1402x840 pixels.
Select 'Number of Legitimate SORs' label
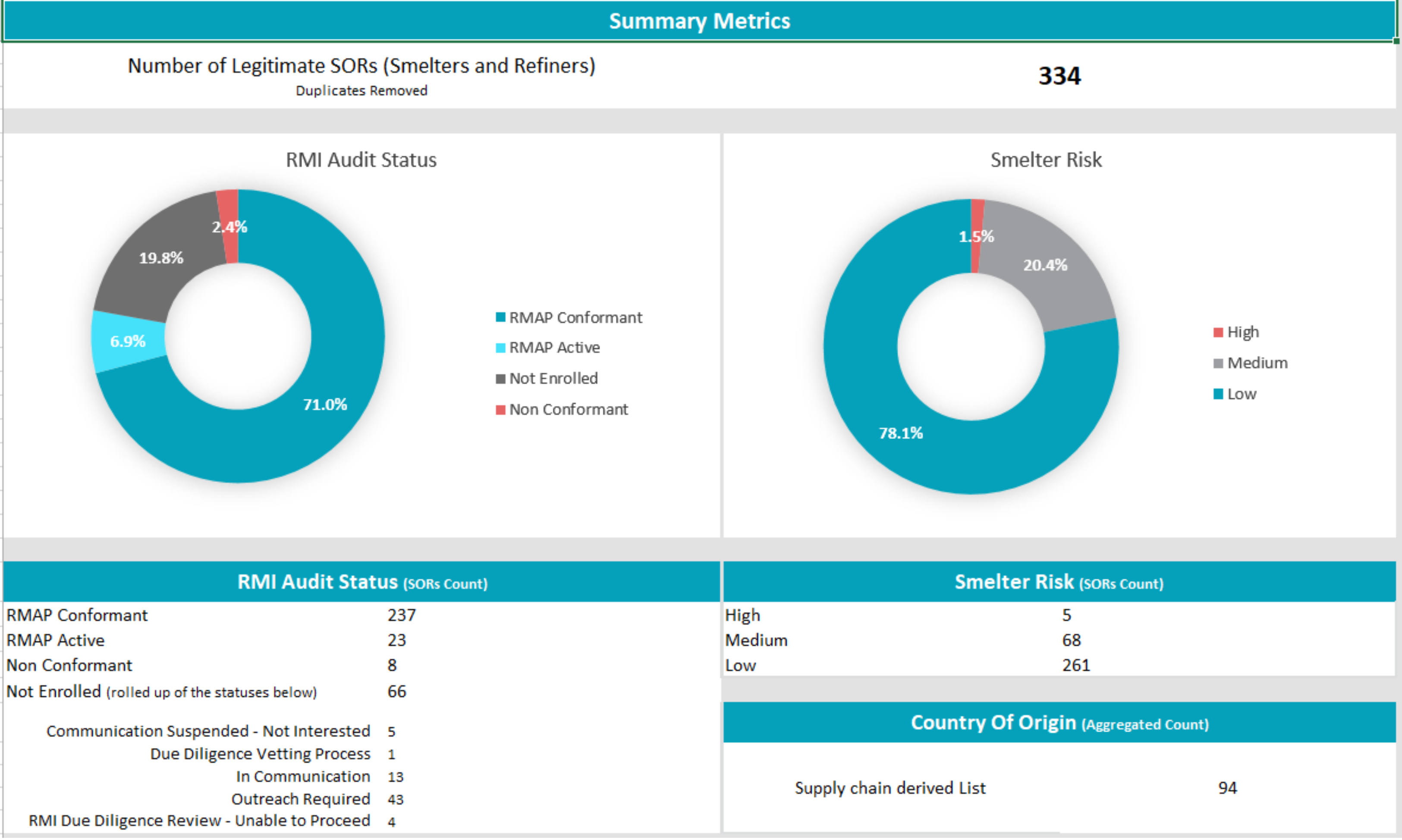(361, 66)
